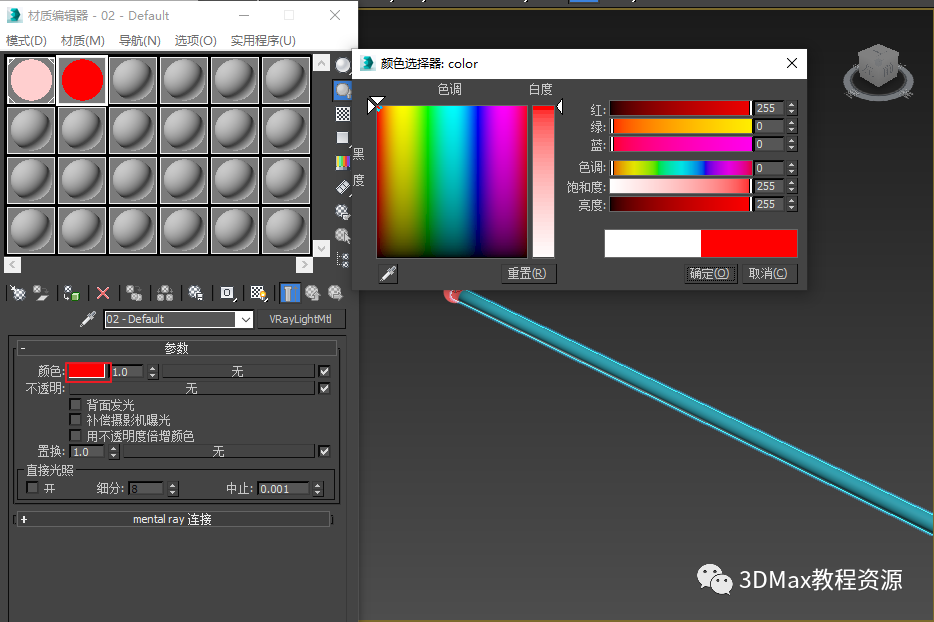Click the 白度 vertical slider
The image size is (934, 622).
click(x=543, y=181)
